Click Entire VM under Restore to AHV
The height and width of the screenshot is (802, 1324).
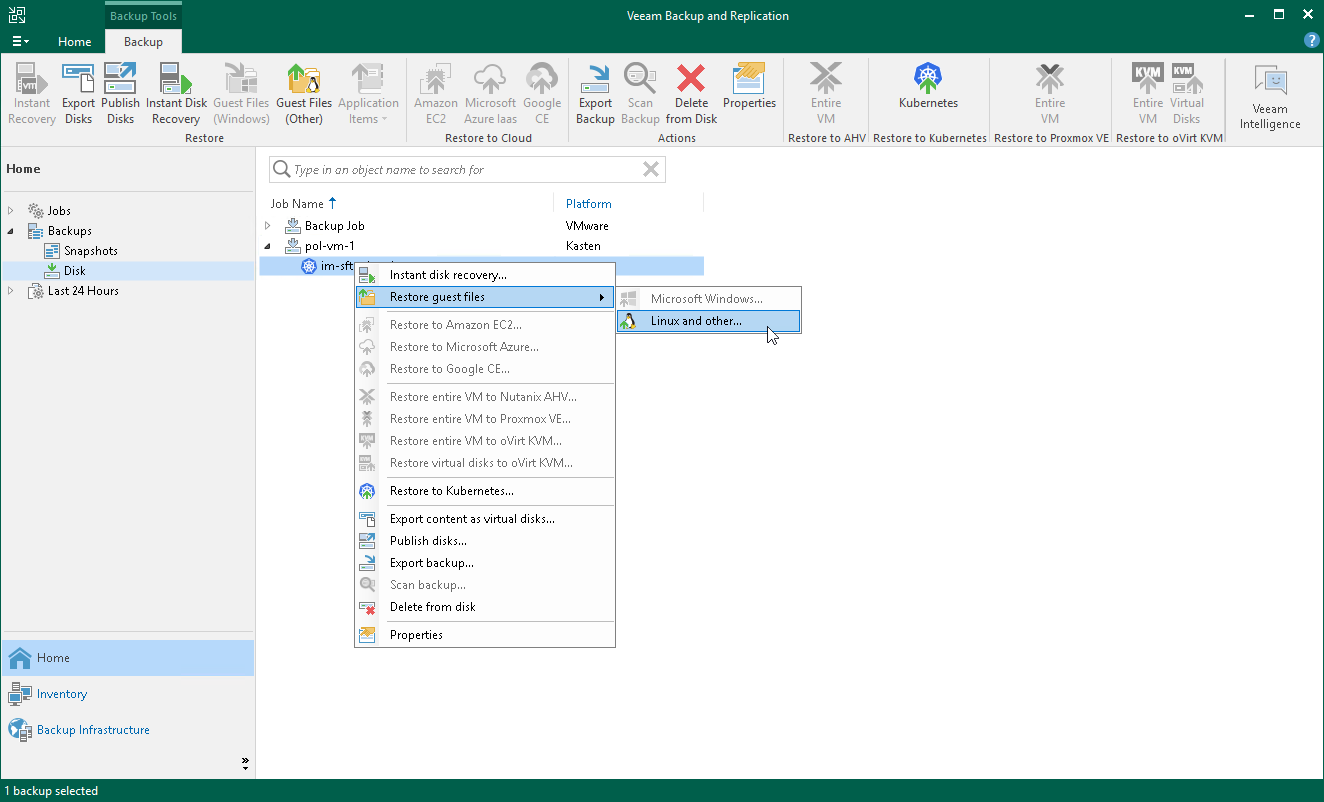(x=826, y=94)
